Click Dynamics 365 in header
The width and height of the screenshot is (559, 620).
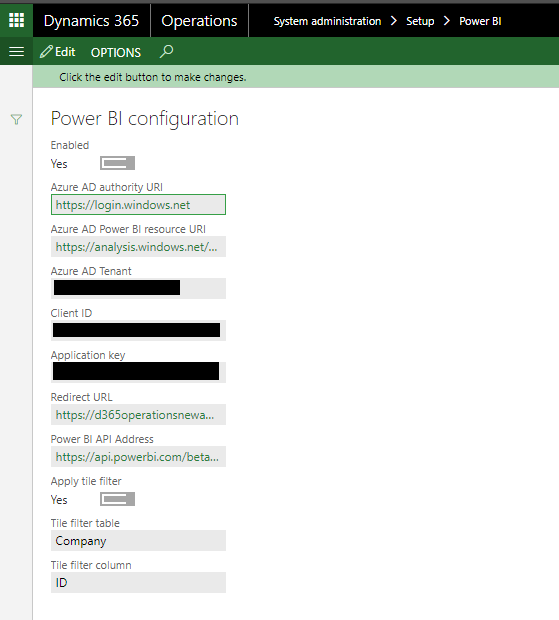91,21
